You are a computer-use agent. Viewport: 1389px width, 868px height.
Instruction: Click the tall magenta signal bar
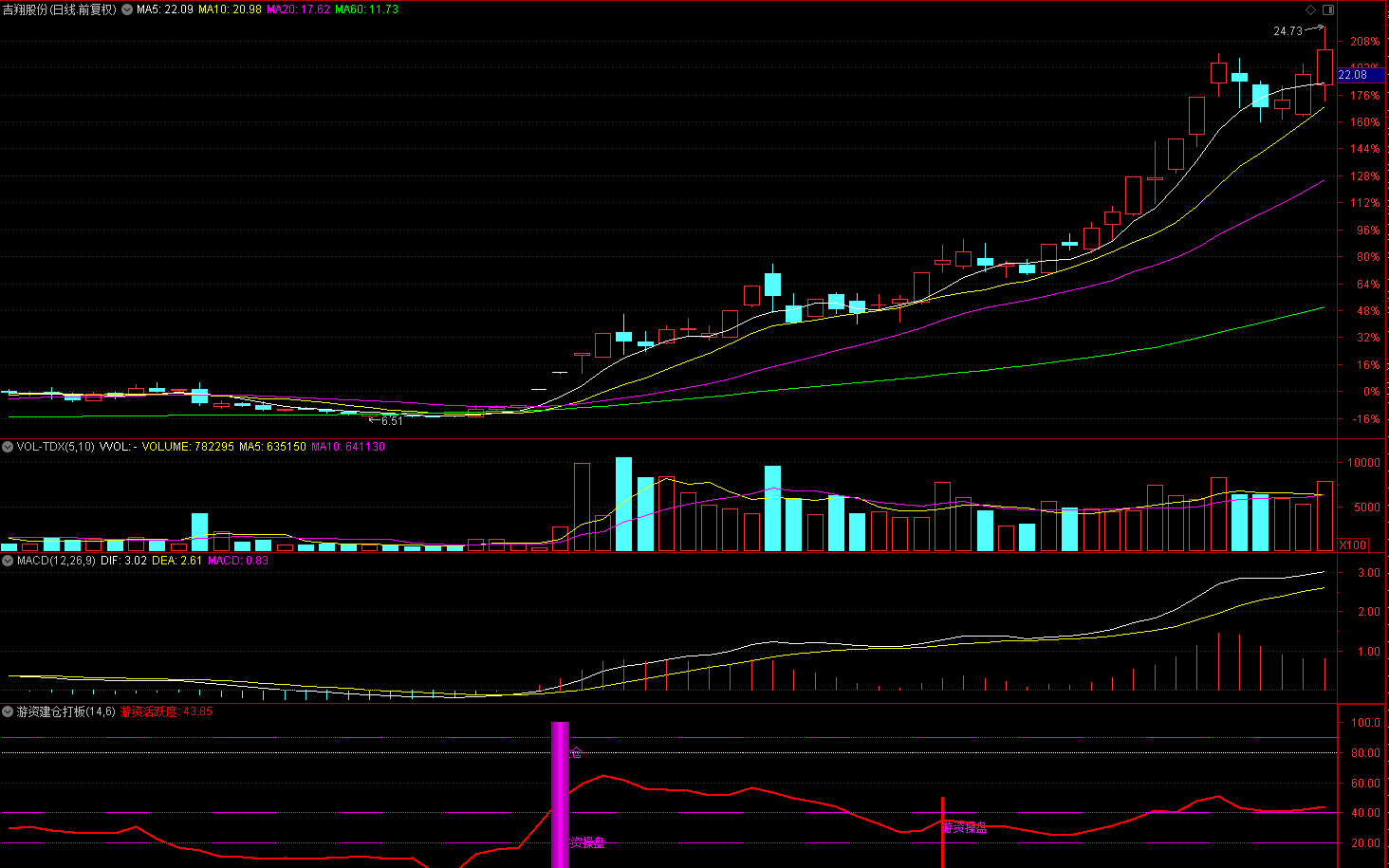560,795
